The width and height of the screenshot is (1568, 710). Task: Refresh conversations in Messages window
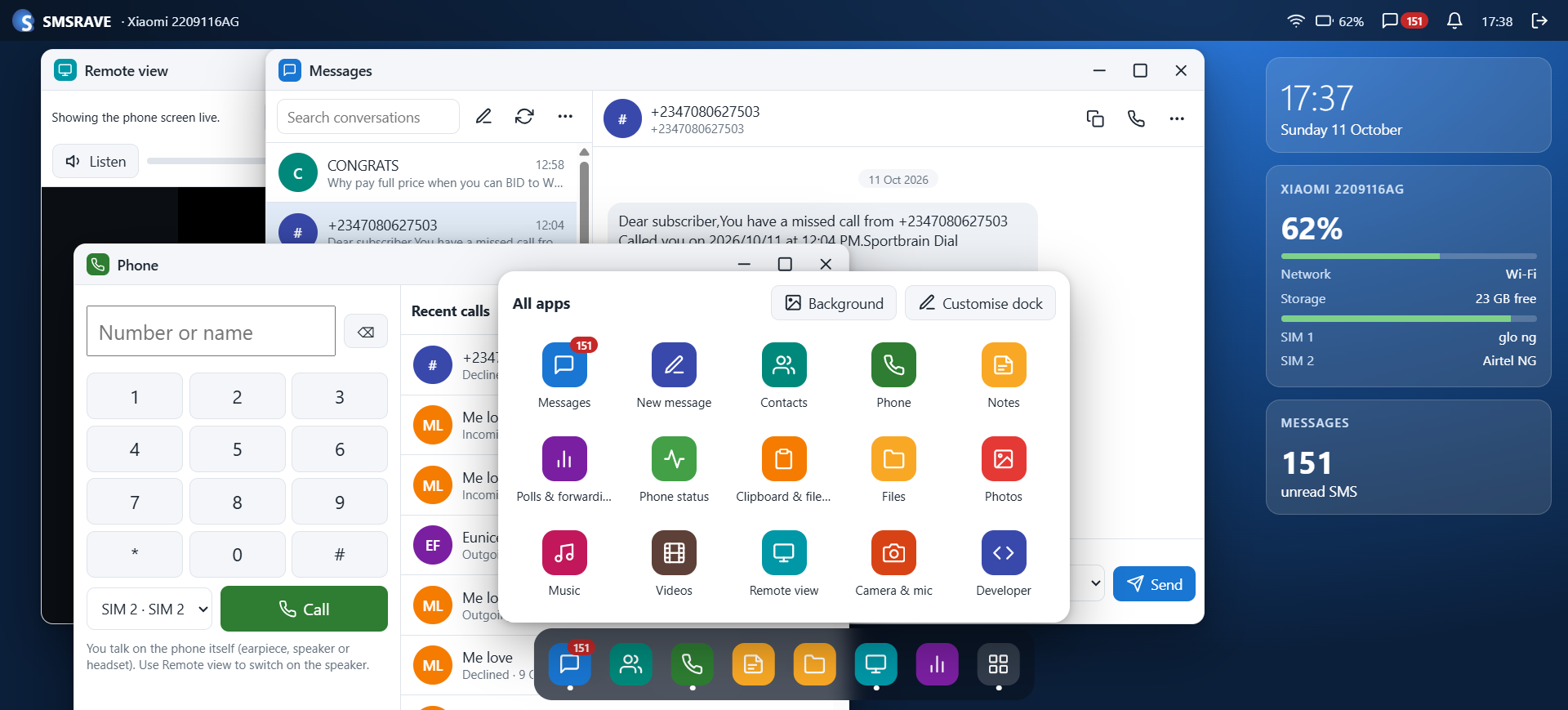(524, 117)
